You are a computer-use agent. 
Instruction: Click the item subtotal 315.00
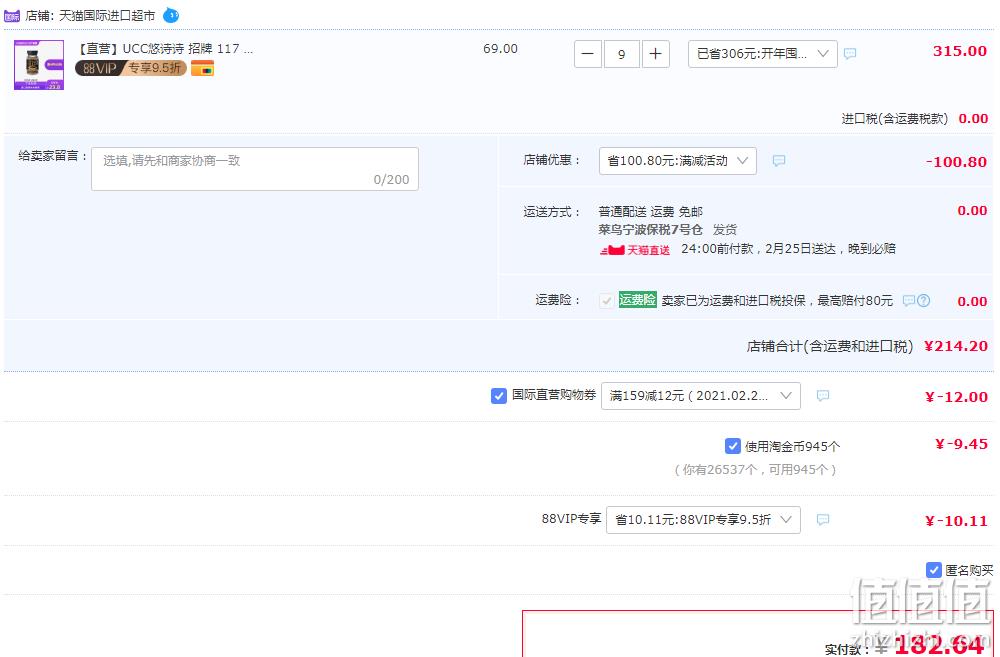(x=960, y=51)
